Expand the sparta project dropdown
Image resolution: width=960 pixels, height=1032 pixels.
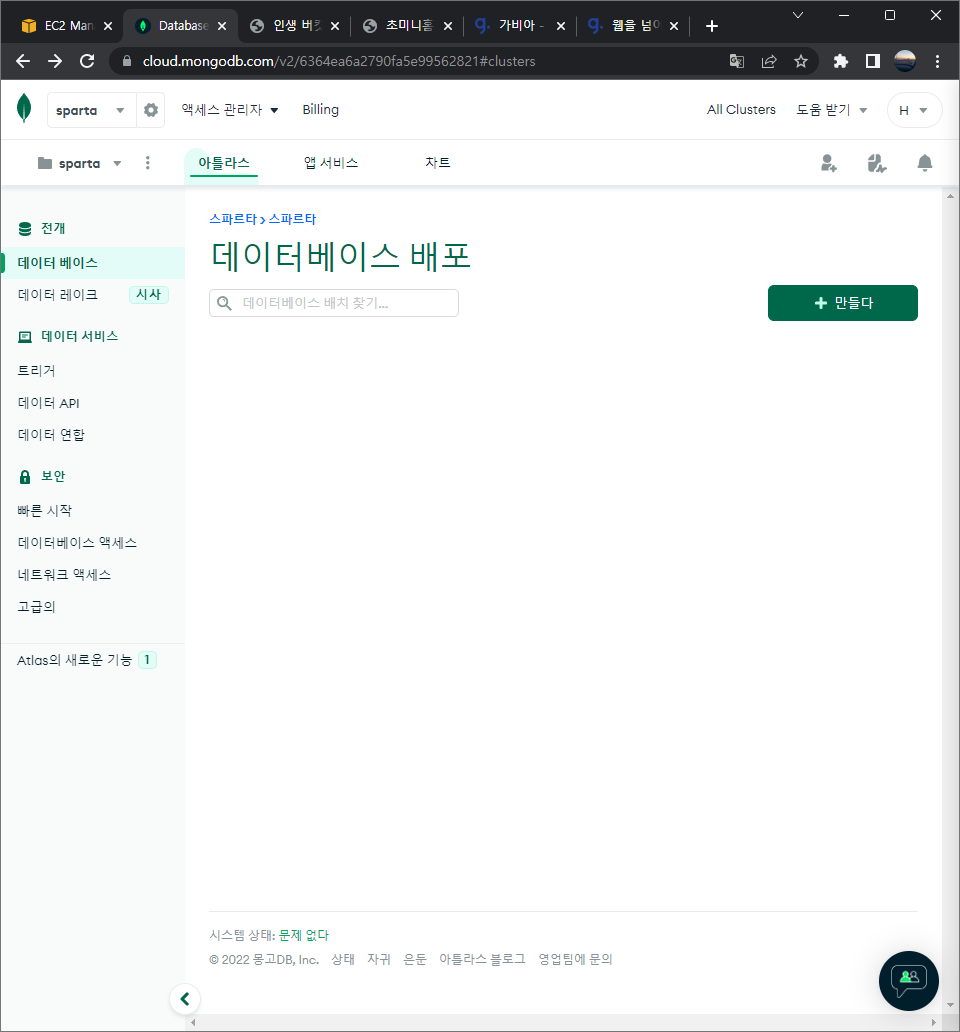80,163
